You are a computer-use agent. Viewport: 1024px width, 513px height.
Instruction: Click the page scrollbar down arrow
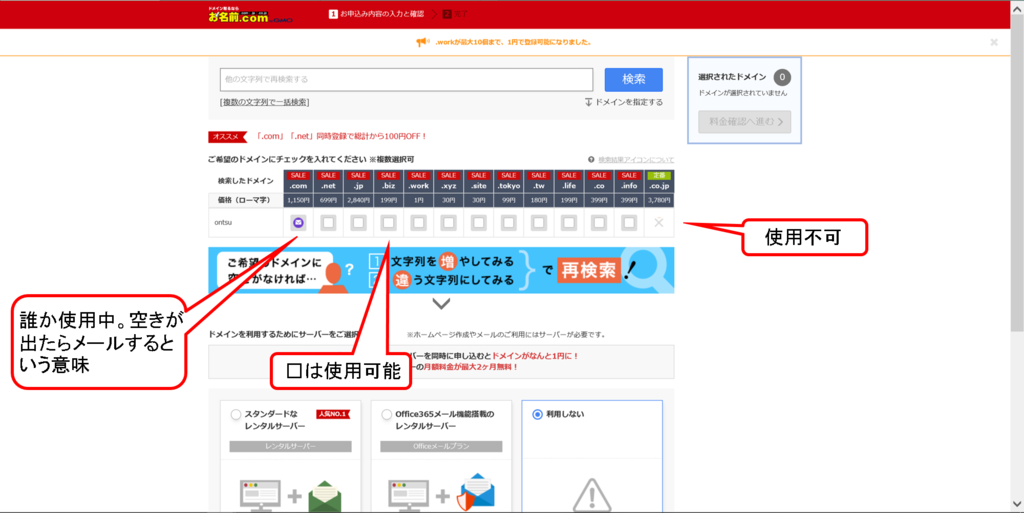click(1017, 504)
